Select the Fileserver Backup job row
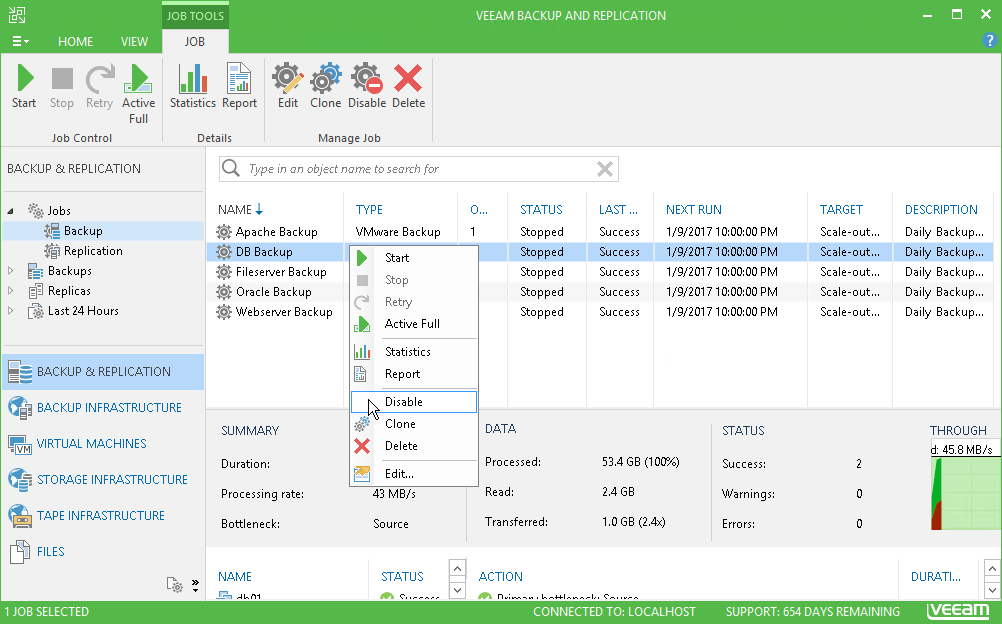Screen dimensions: 1002x624 (x=600, y=272)
